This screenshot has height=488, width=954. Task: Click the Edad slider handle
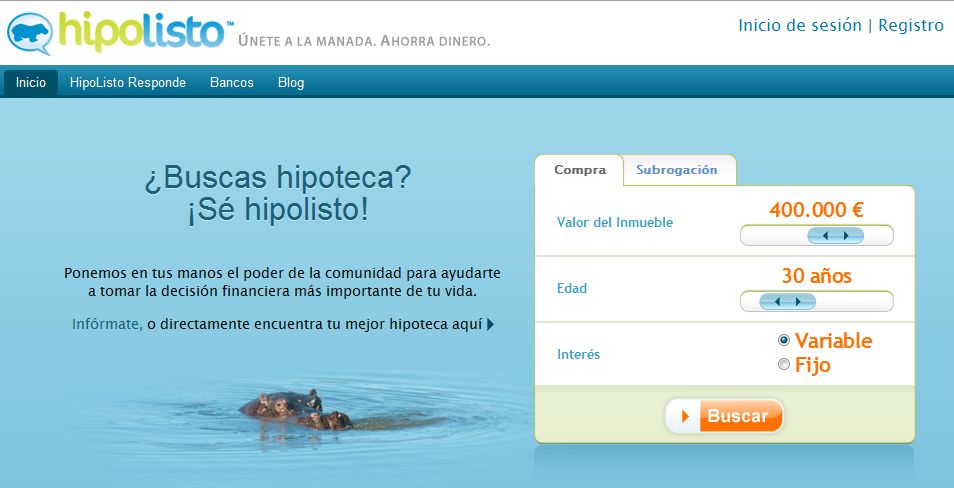787,301
